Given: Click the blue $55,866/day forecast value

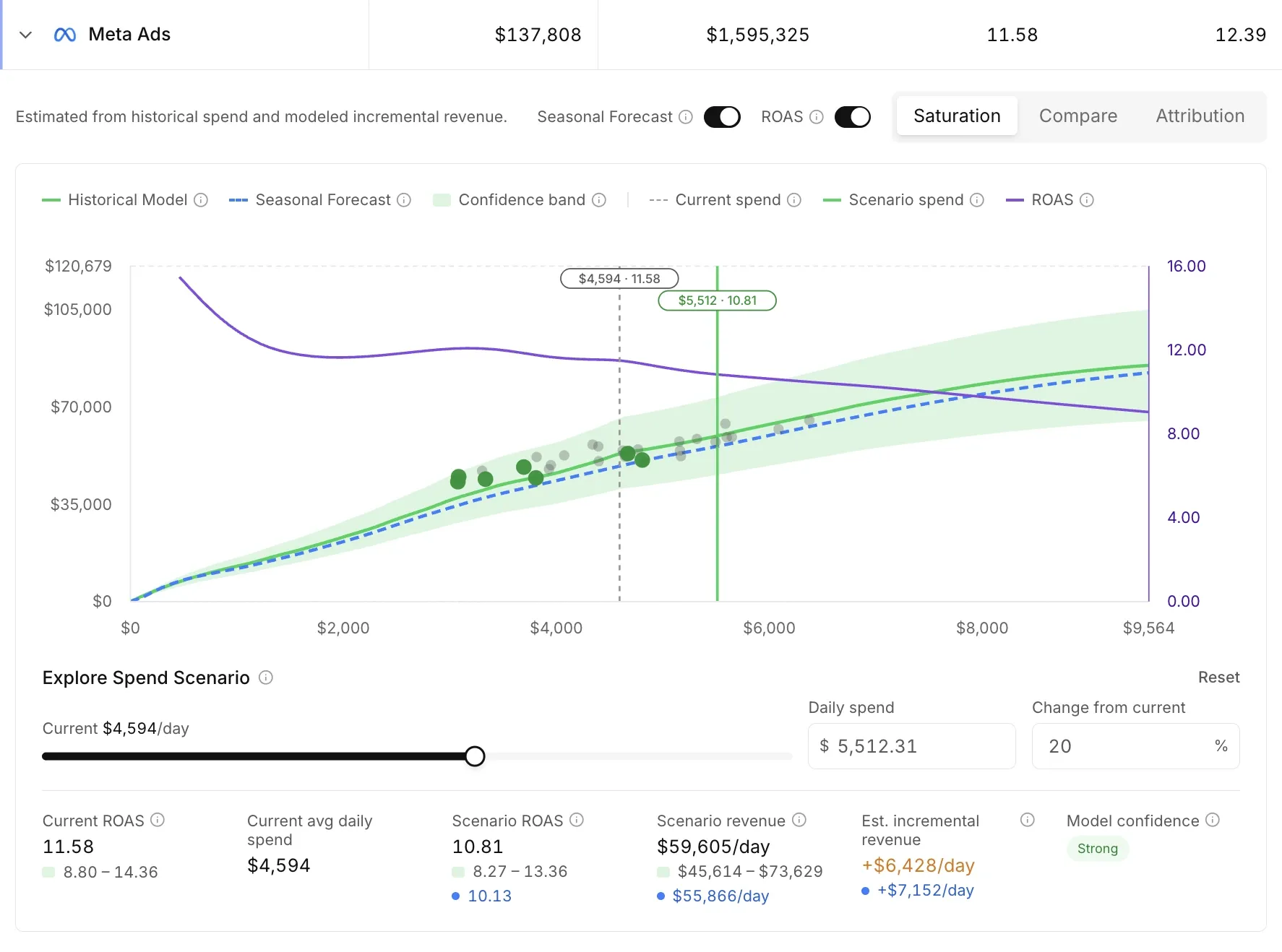Looking at the screenshot, I should point(720,896).
